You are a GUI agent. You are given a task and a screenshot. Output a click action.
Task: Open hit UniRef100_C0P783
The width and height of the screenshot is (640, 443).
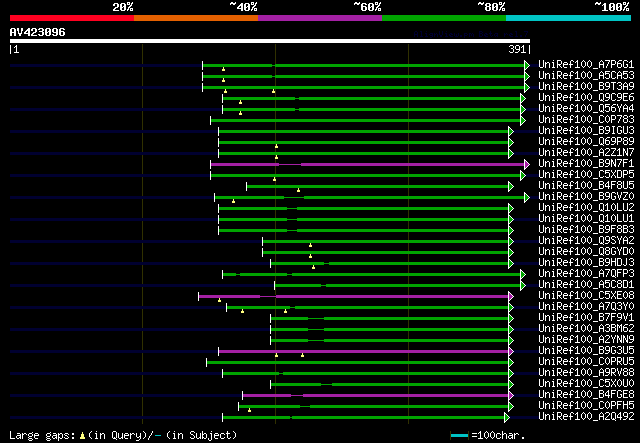586,120
